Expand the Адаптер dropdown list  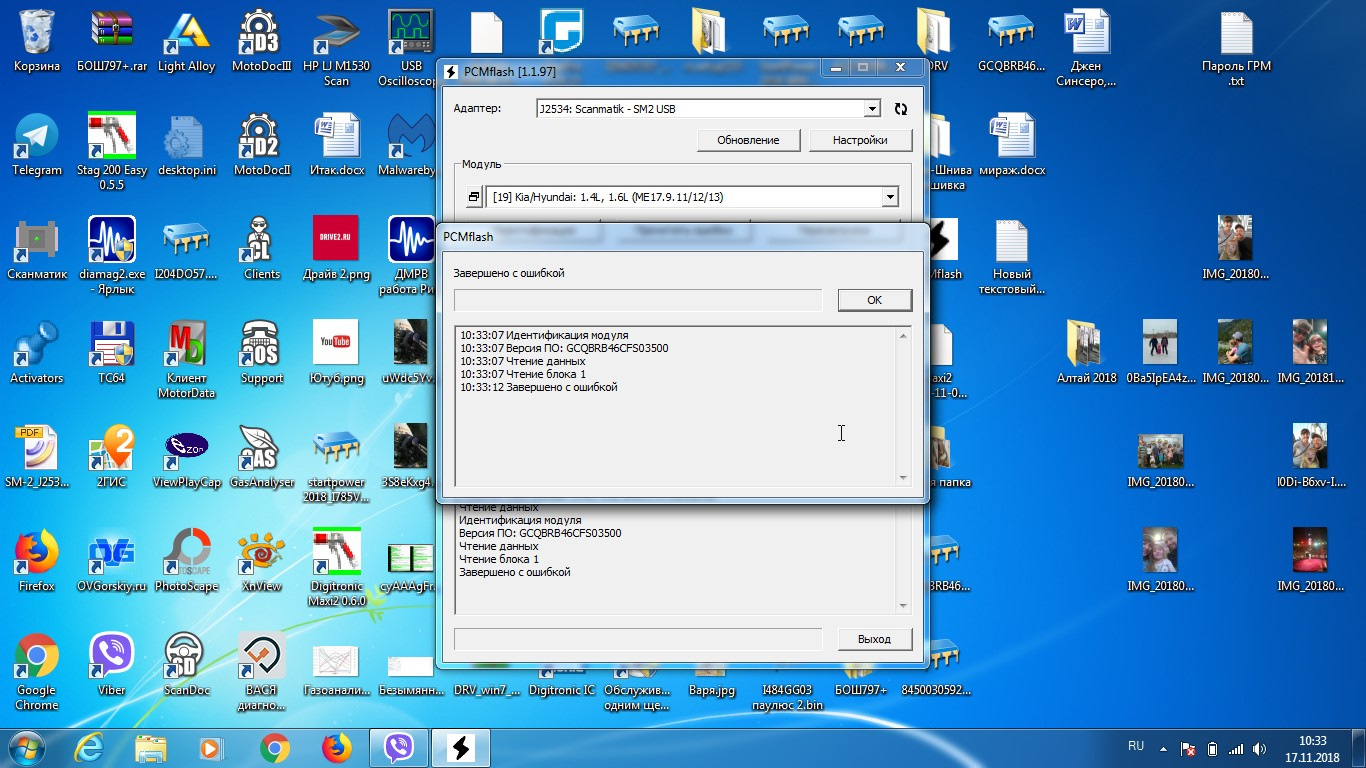pos(872,108)
